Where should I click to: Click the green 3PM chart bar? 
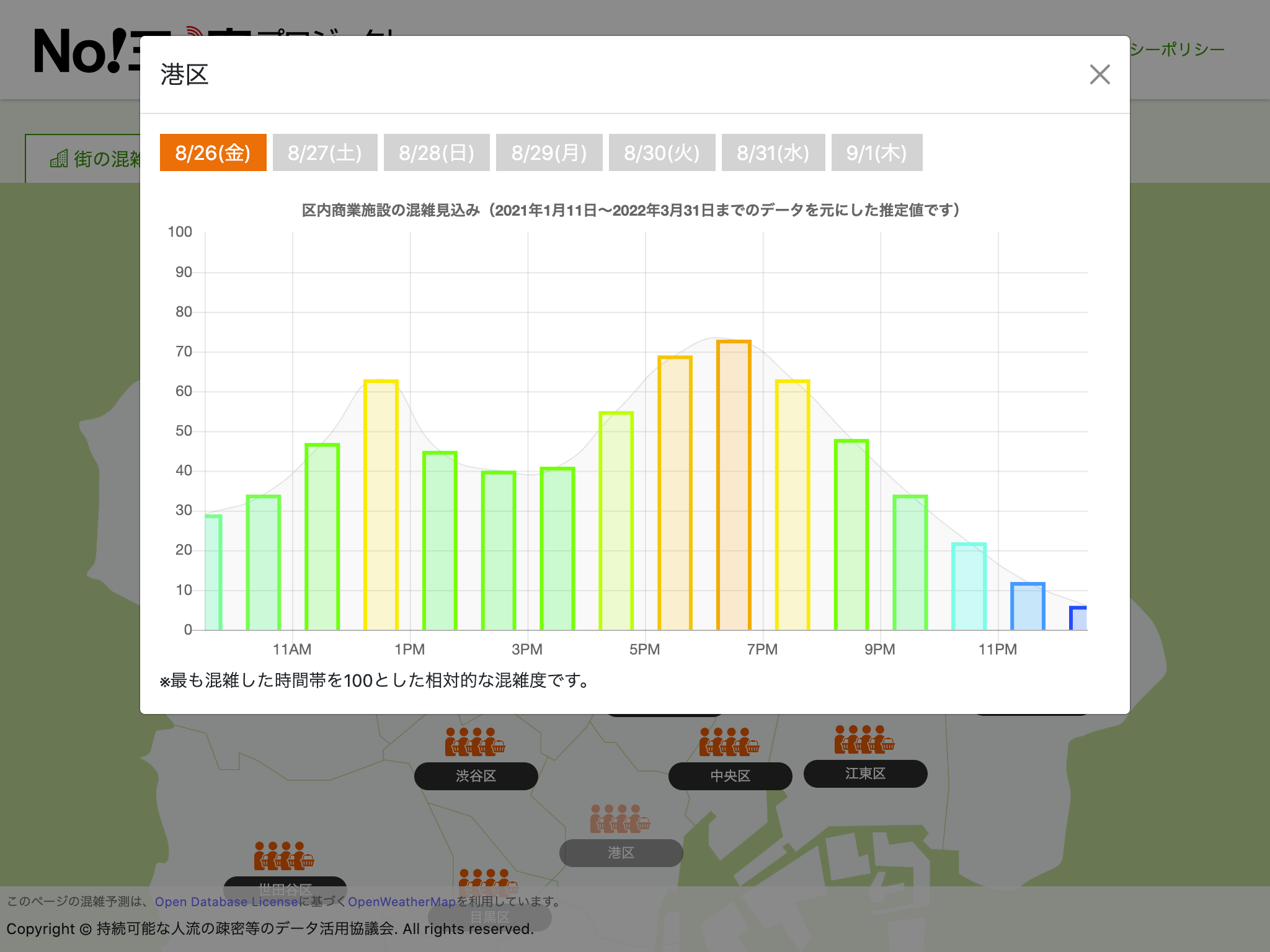pyautogui.click(x=499, y=551)
